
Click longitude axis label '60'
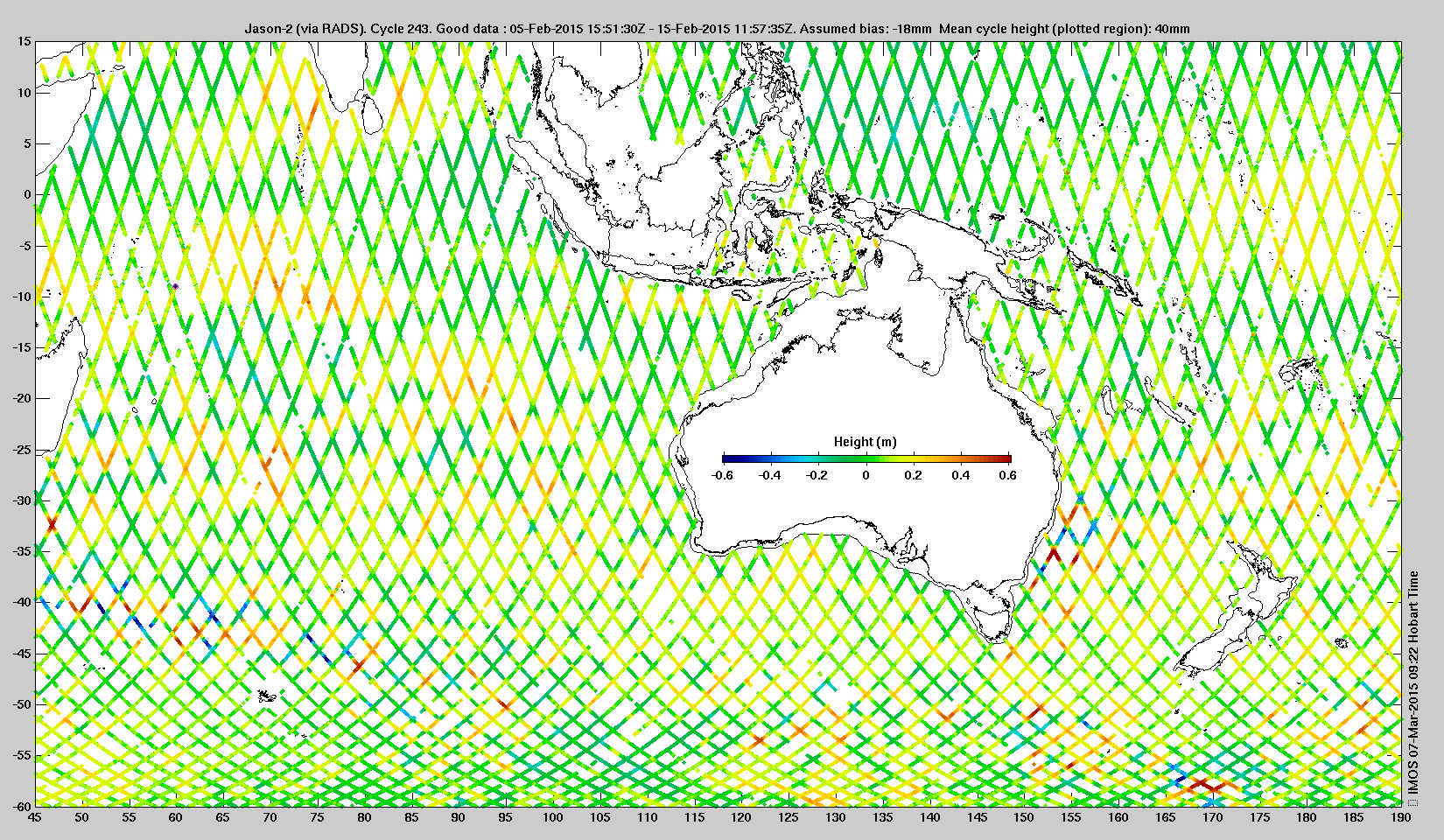(176, 818)
